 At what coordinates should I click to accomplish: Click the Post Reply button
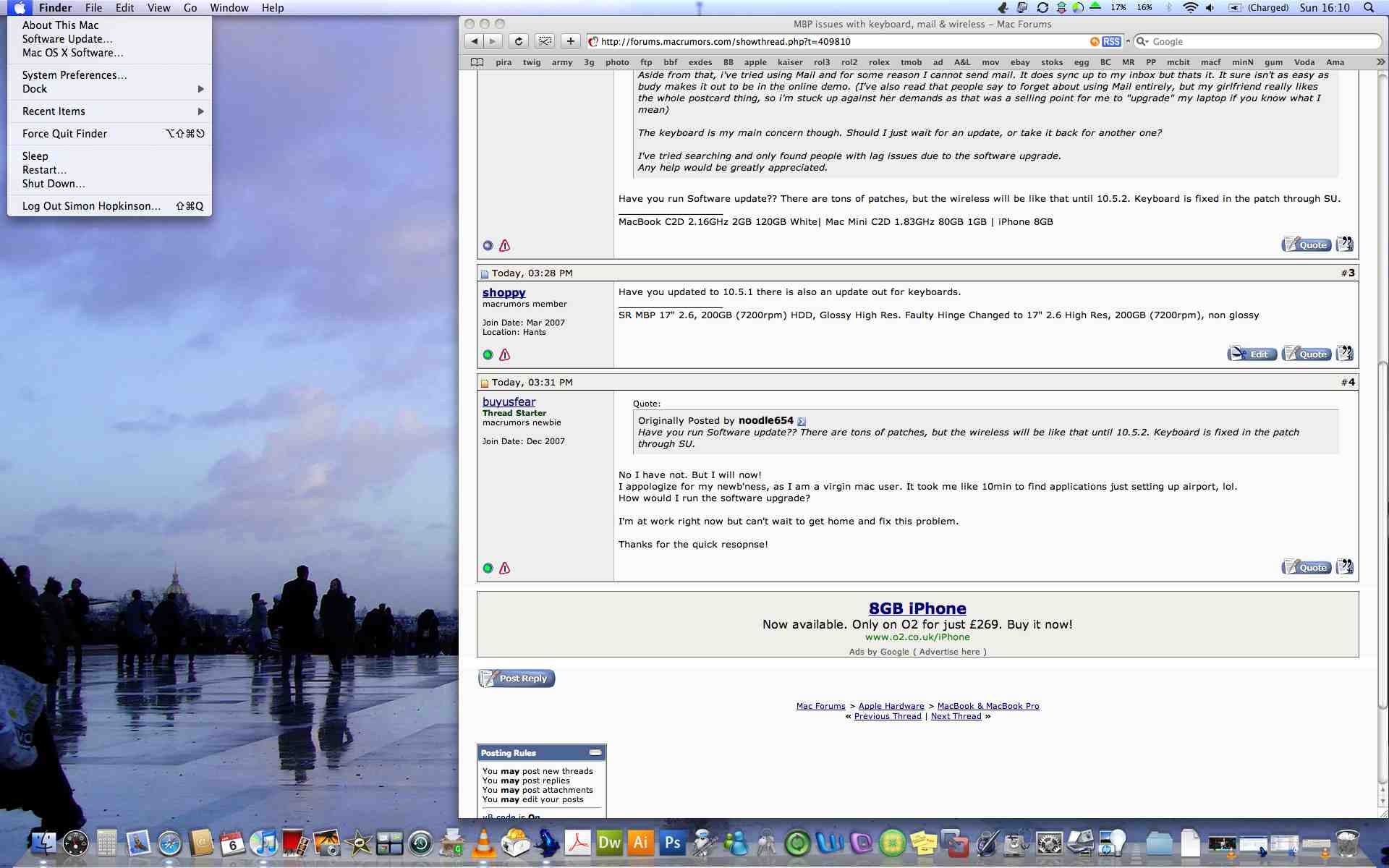pyautogui.click(x=517, y=678)
